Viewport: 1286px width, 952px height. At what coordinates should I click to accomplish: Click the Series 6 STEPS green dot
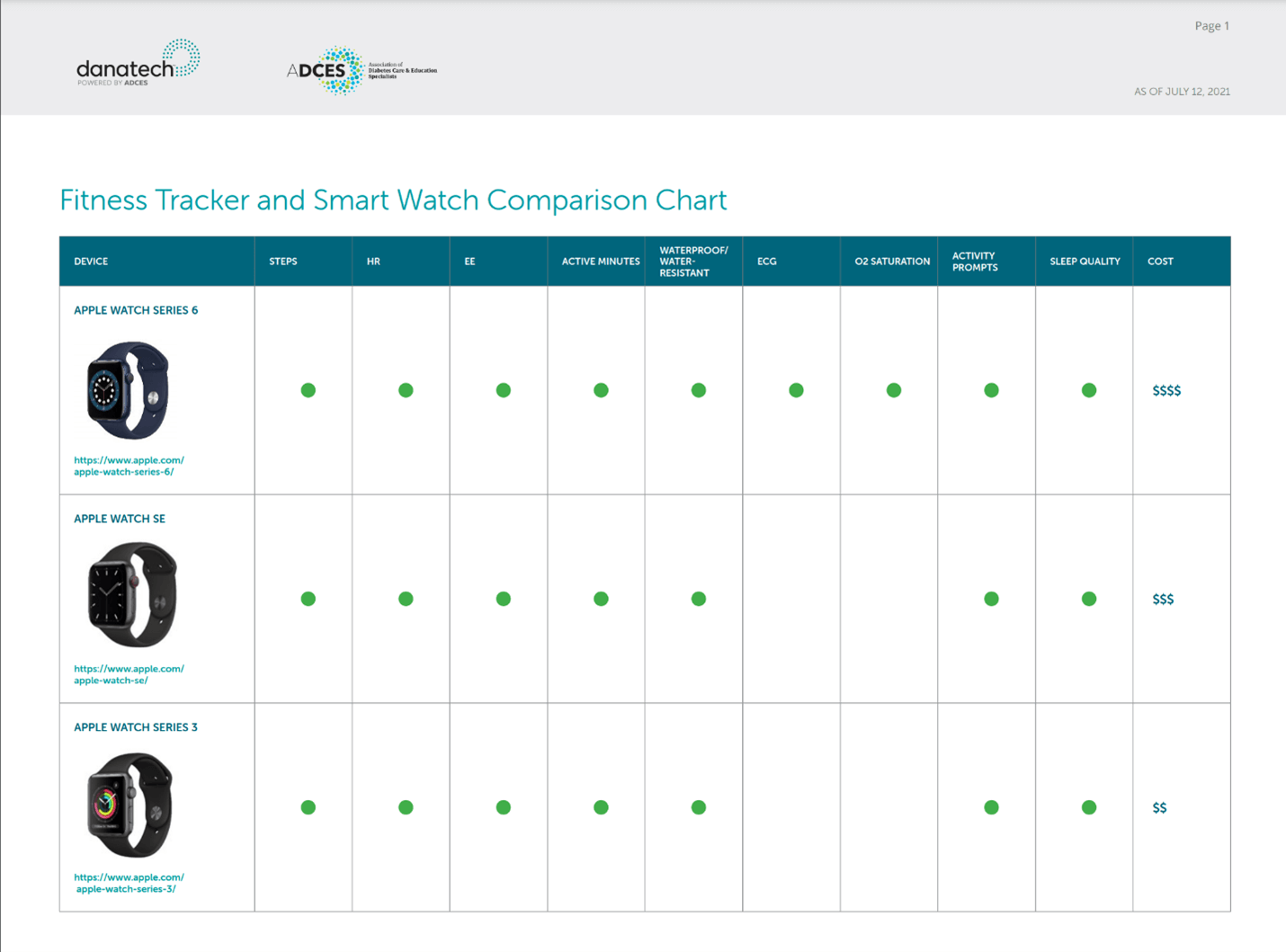point(308,390)
